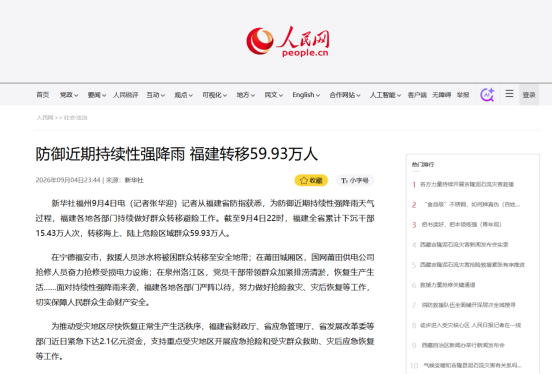Open hot ranking item number 1

tap(467, 184)
